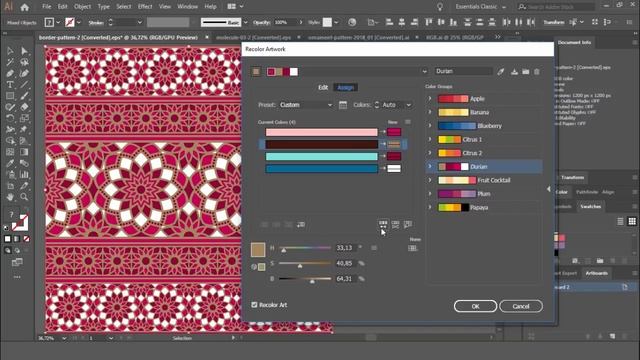
Task: Go to the Home screen icon
Action: pos(24,7)
